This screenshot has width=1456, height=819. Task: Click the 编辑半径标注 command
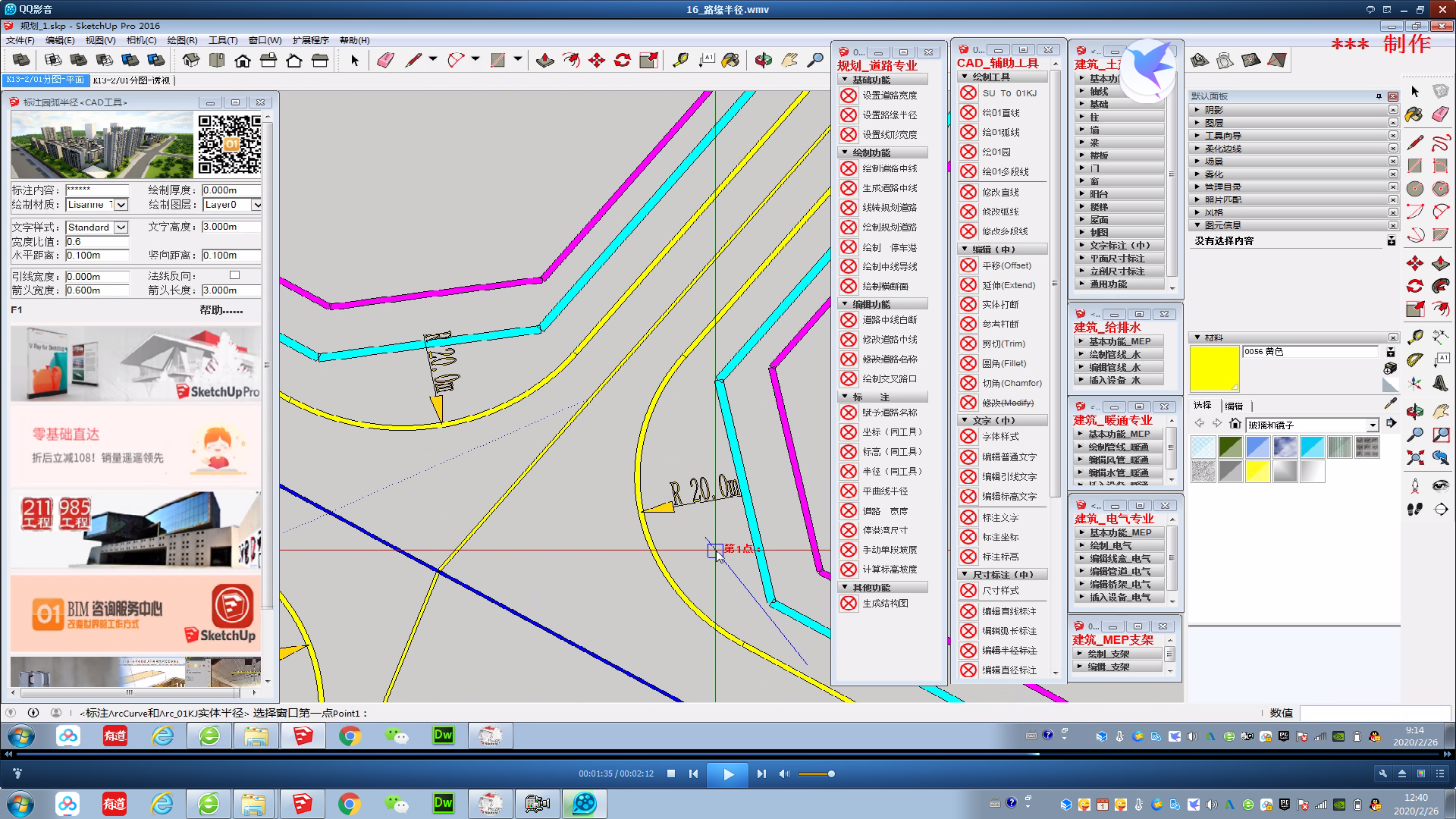(1009, 651)
